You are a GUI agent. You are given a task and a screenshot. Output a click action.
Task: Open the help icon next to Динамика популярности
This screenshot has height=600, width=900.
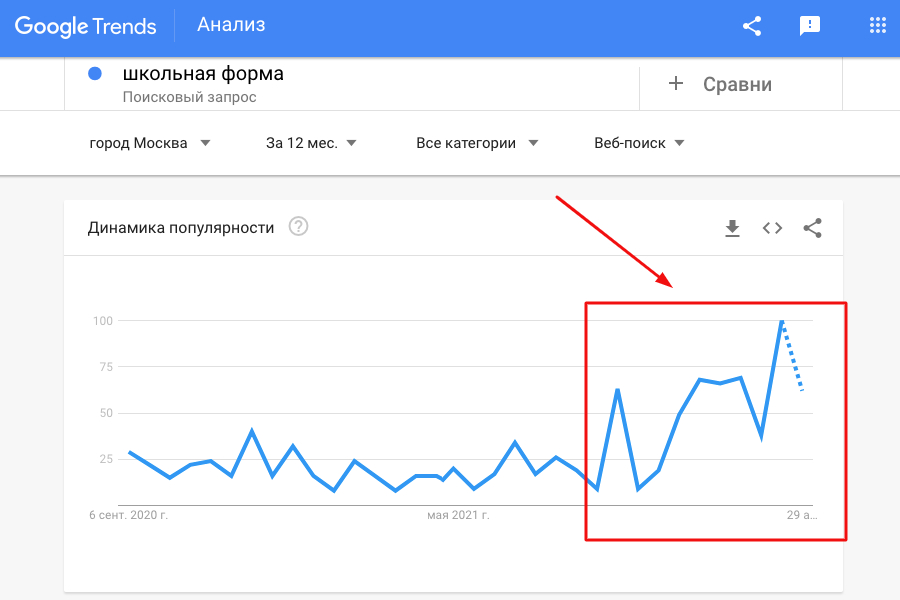(298, 227)
